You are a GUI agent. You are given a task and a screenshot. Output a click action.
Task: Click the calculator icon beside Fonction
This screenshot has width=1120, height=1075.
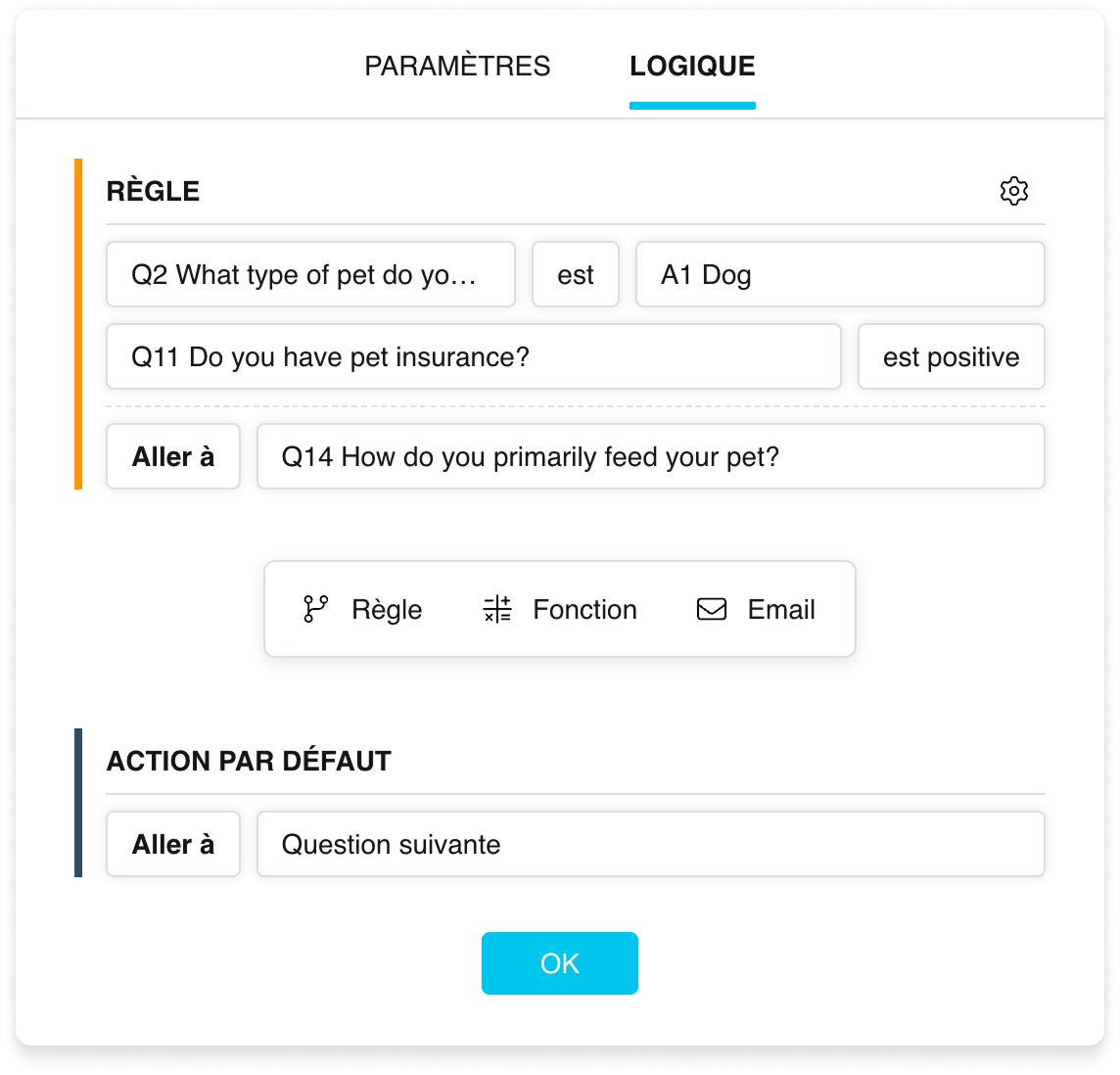(497, 609)
